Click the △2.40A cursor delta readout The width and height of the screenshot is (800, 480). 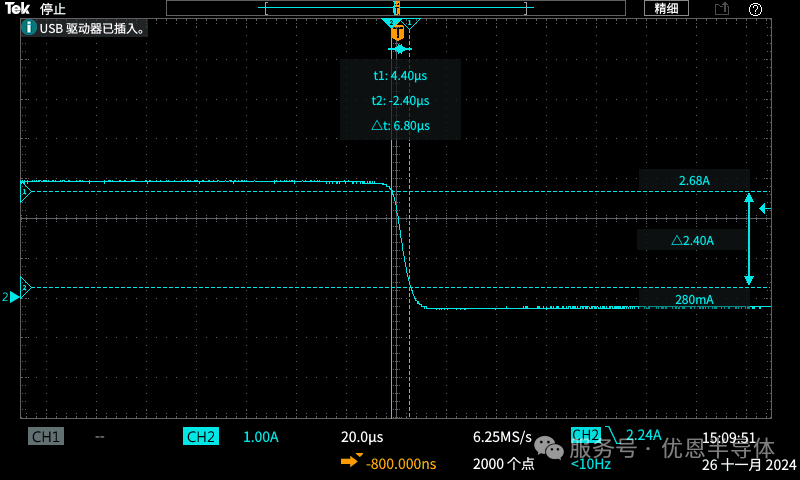[690, 240]
